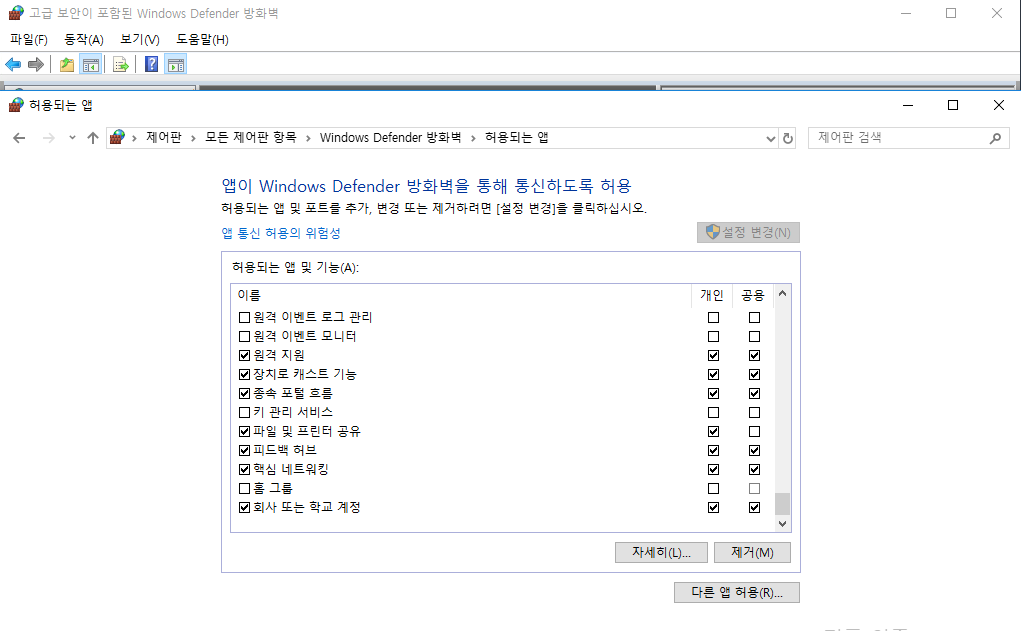The width and height of the screenshot is (1021, 631).
Task: Click the search magnifier icon
Action: point(995,138)
